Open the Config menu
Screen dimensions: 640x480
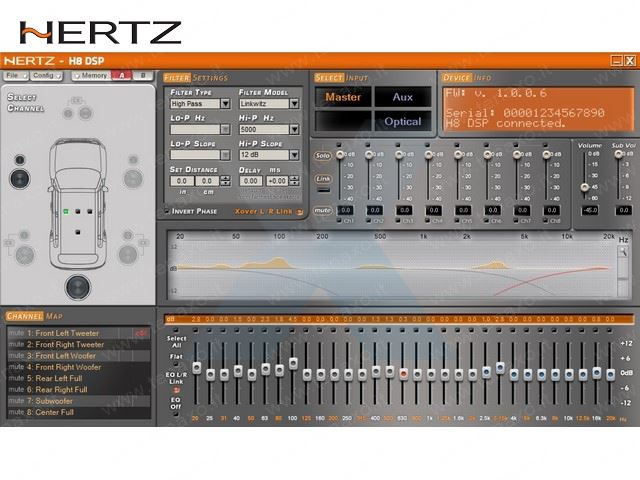click(46, 76)
